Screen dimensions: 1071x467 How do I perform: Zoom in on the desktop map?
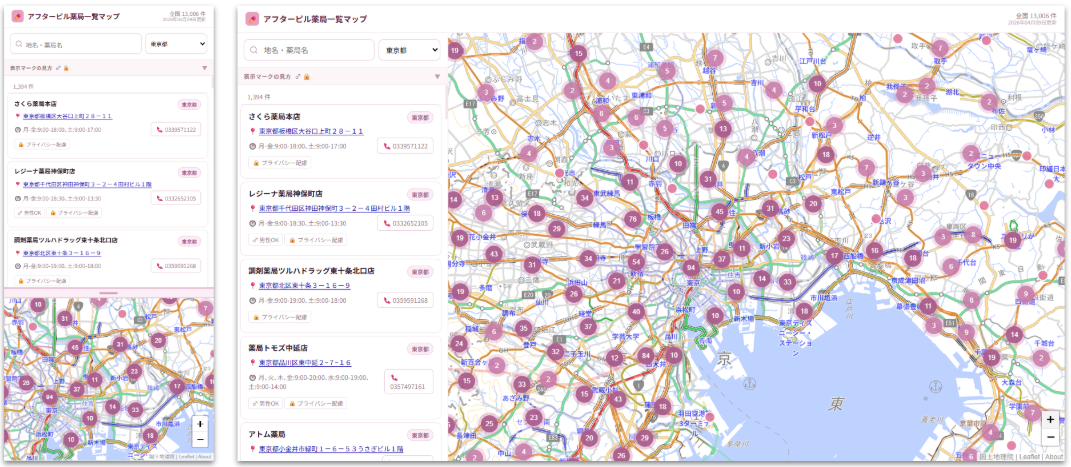1050,419
